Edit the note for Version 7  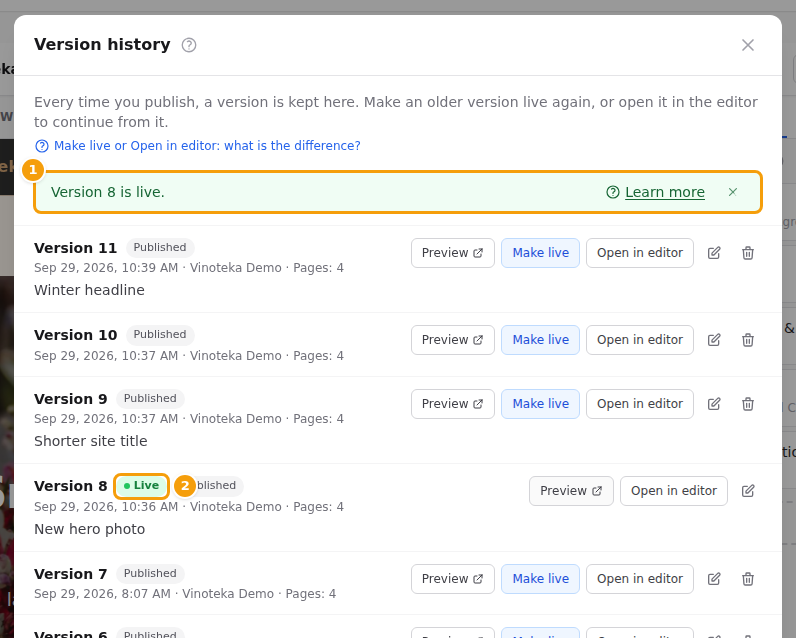[714, 579]
